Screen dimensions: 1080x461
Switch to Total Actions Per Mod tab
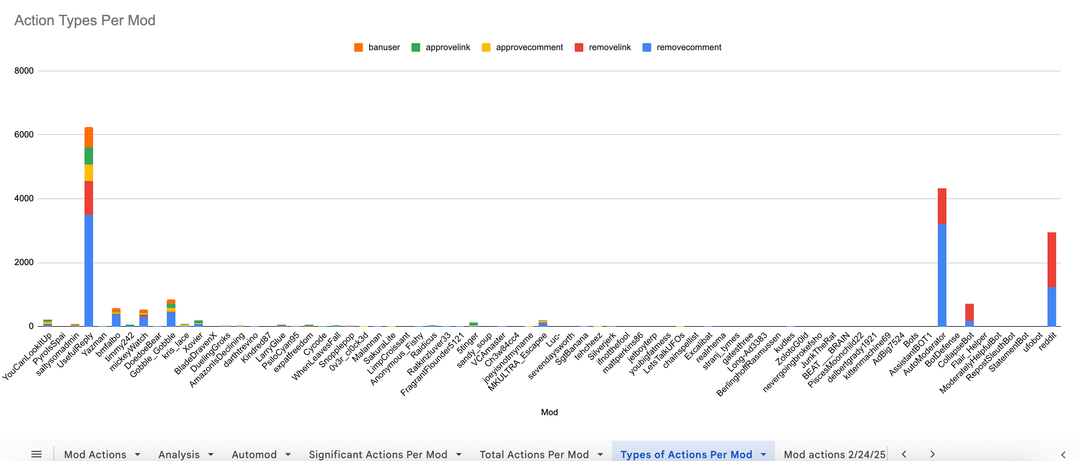coord(534,455)
